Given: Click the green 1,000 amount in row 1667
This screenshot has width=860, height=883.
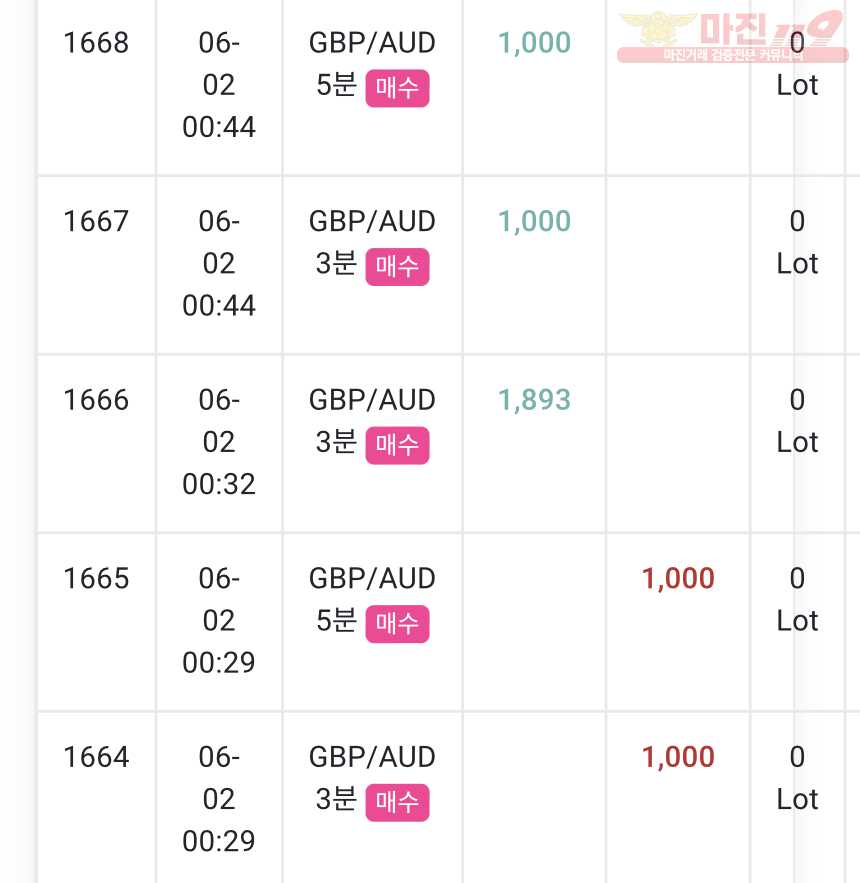Looking at the screenshot, I should (x=534, y=222).
